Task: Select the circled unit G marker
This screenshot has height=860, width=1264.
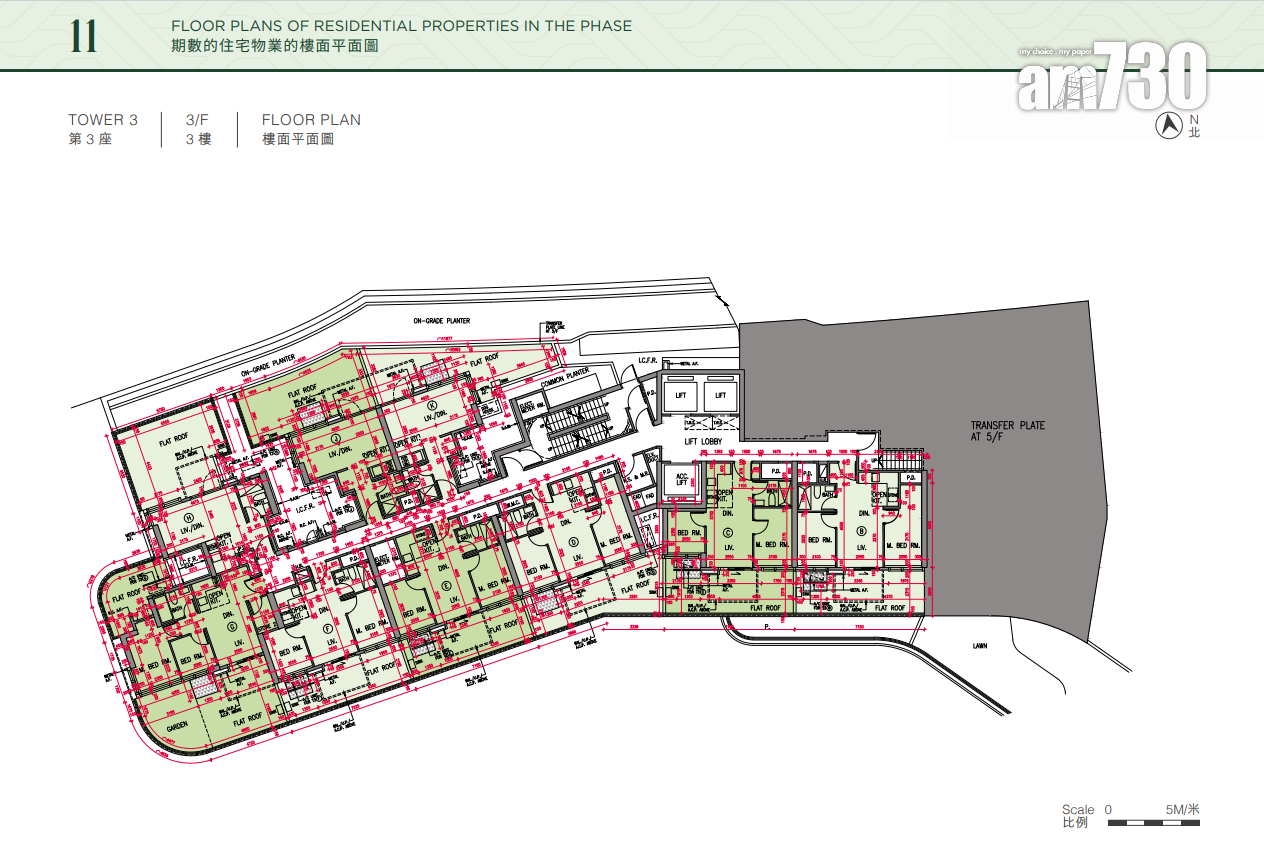Action: coord(232,627)
